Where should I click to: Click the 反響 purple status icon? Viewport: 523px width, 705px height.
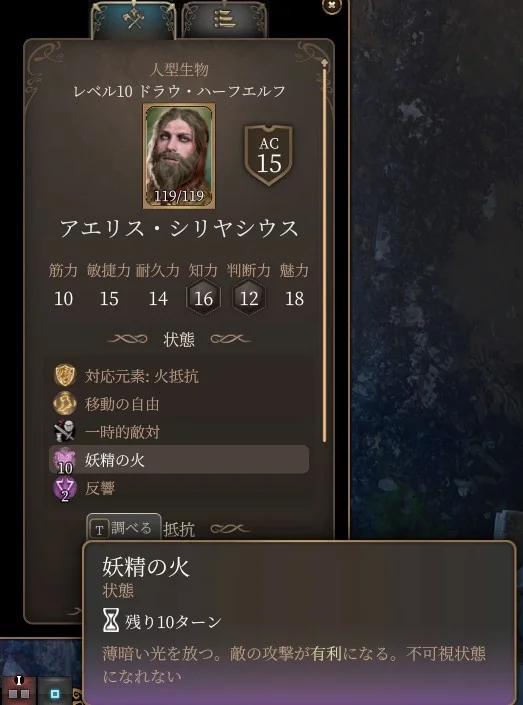(x=65, y=489)
